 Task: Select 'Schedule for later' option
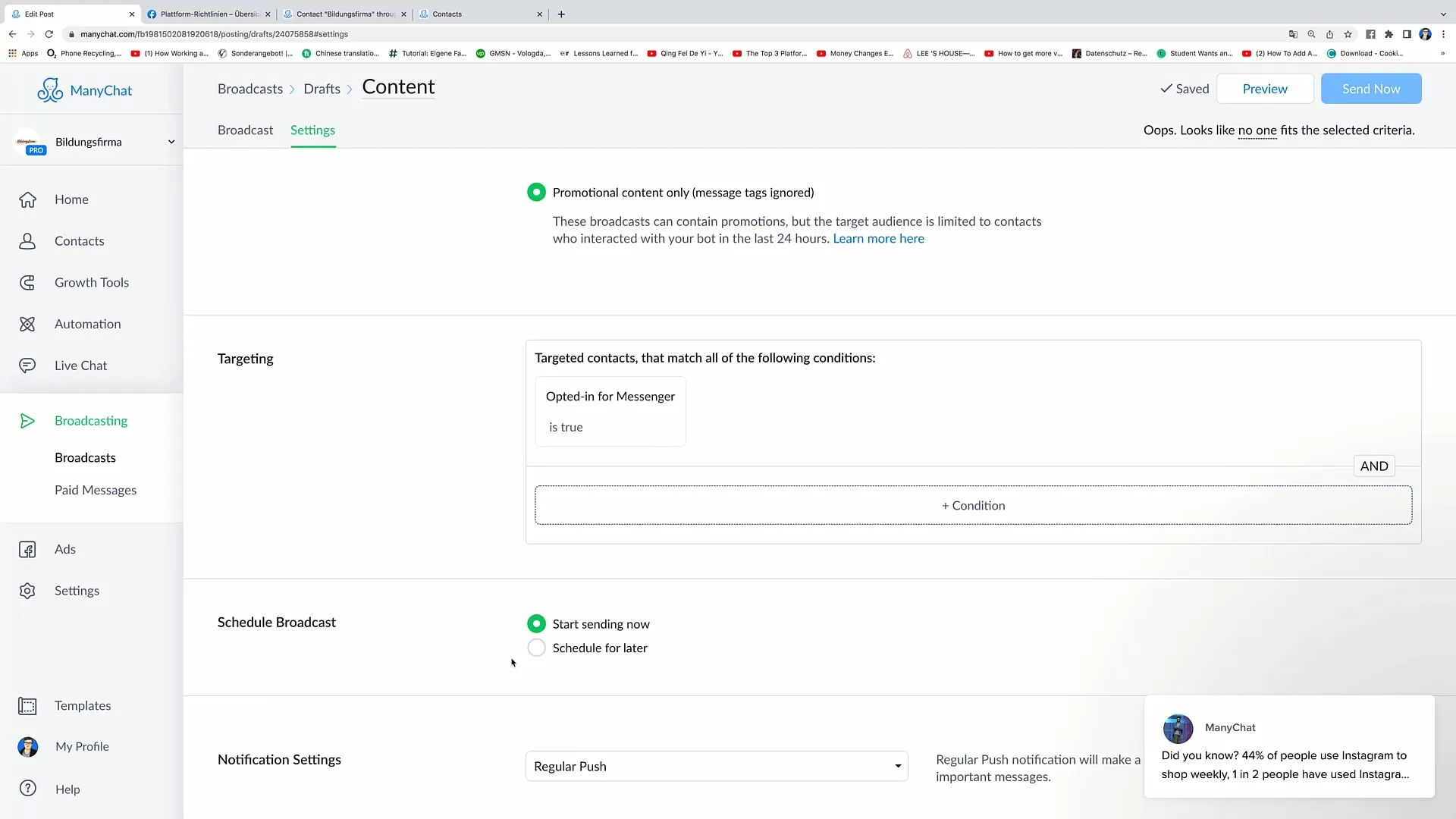click(x=536, y=648)
